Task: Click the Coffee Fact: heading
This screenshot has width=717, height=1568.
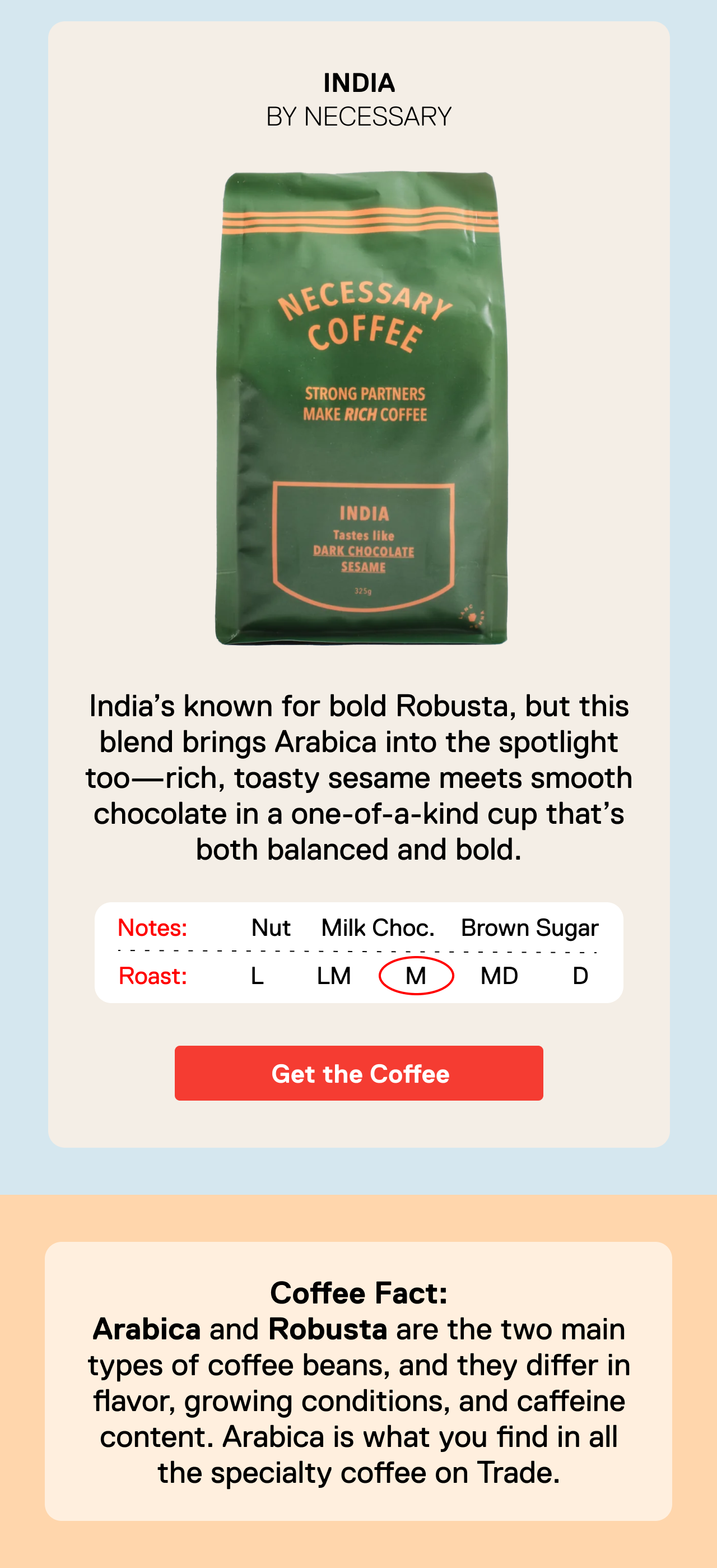Action: (x=359, y=1292)
